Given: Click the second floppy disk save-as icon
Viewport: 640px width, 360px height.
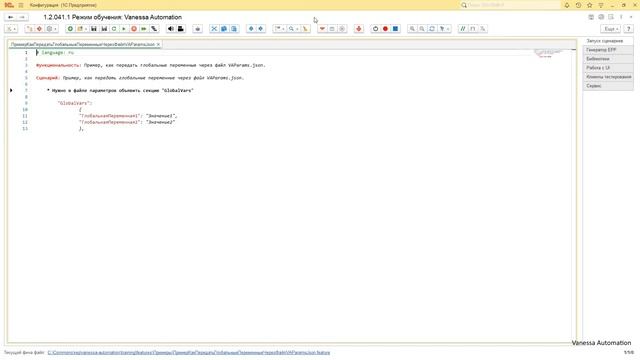Looking at the screenshot, I should click(104, 29).
